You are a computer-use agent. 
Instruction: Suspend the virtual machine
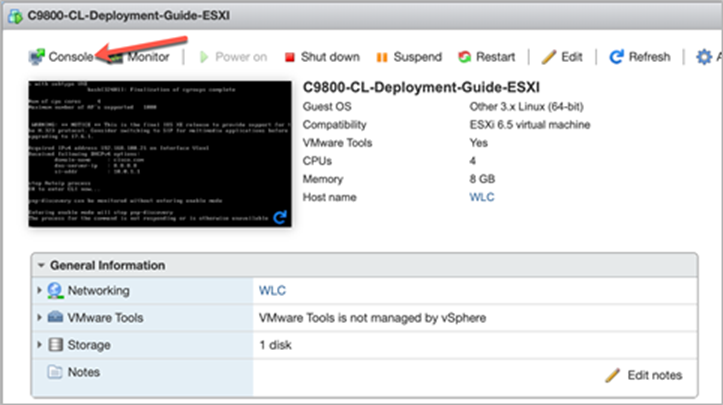(409, 57)
